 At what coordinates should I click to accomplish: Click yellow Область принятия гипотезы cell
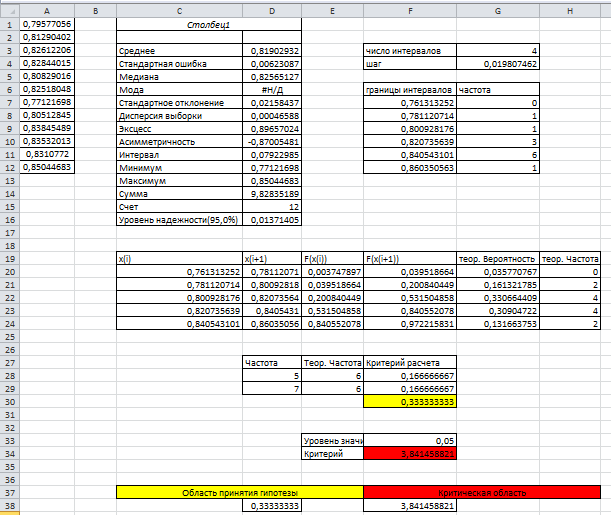pos(240,493)
